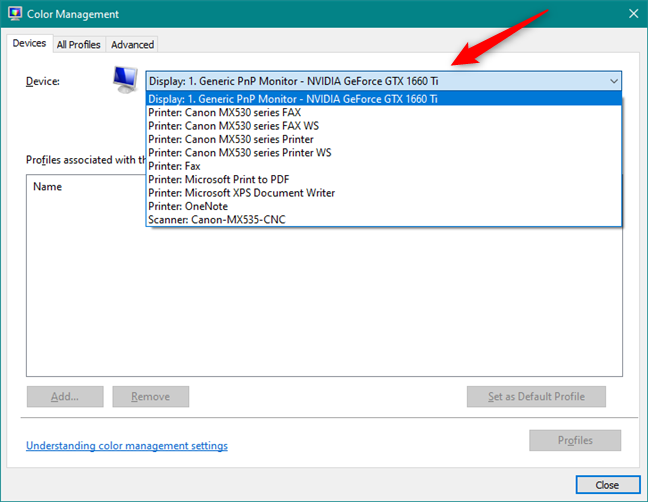Click the Device: label
Screen dimensions: 648x502
point(43,81)
